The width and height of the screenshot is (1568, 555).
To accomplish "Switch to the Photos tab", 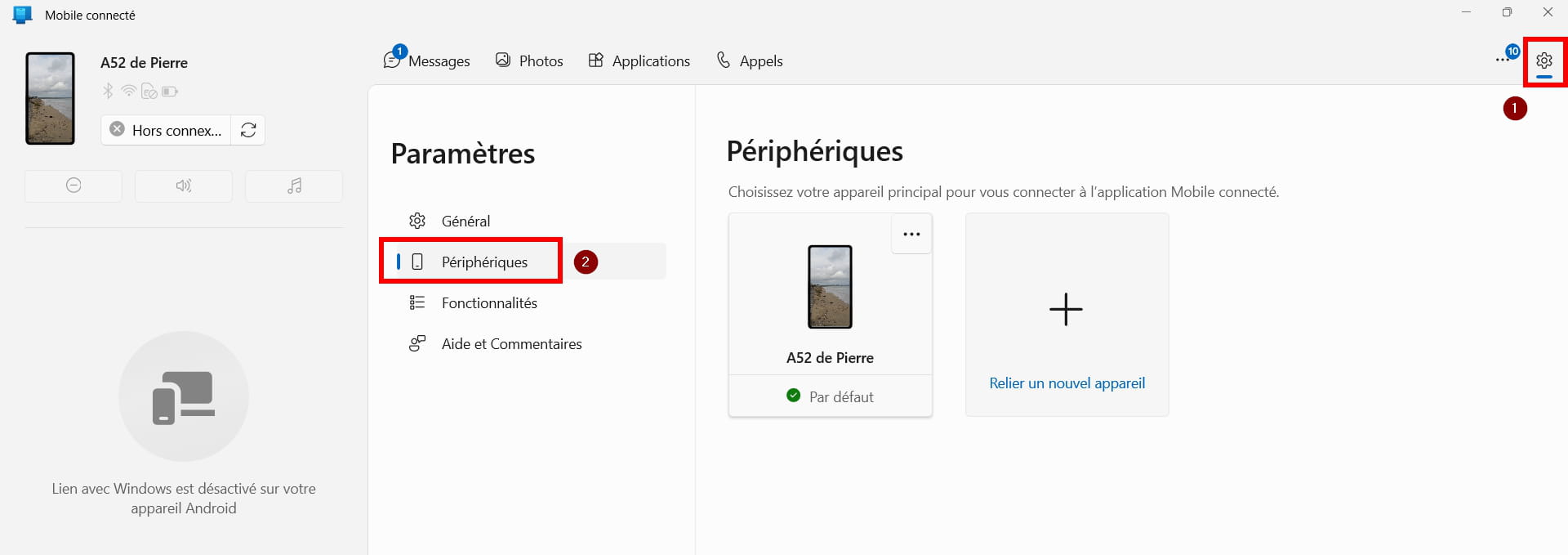I will 529,60.
